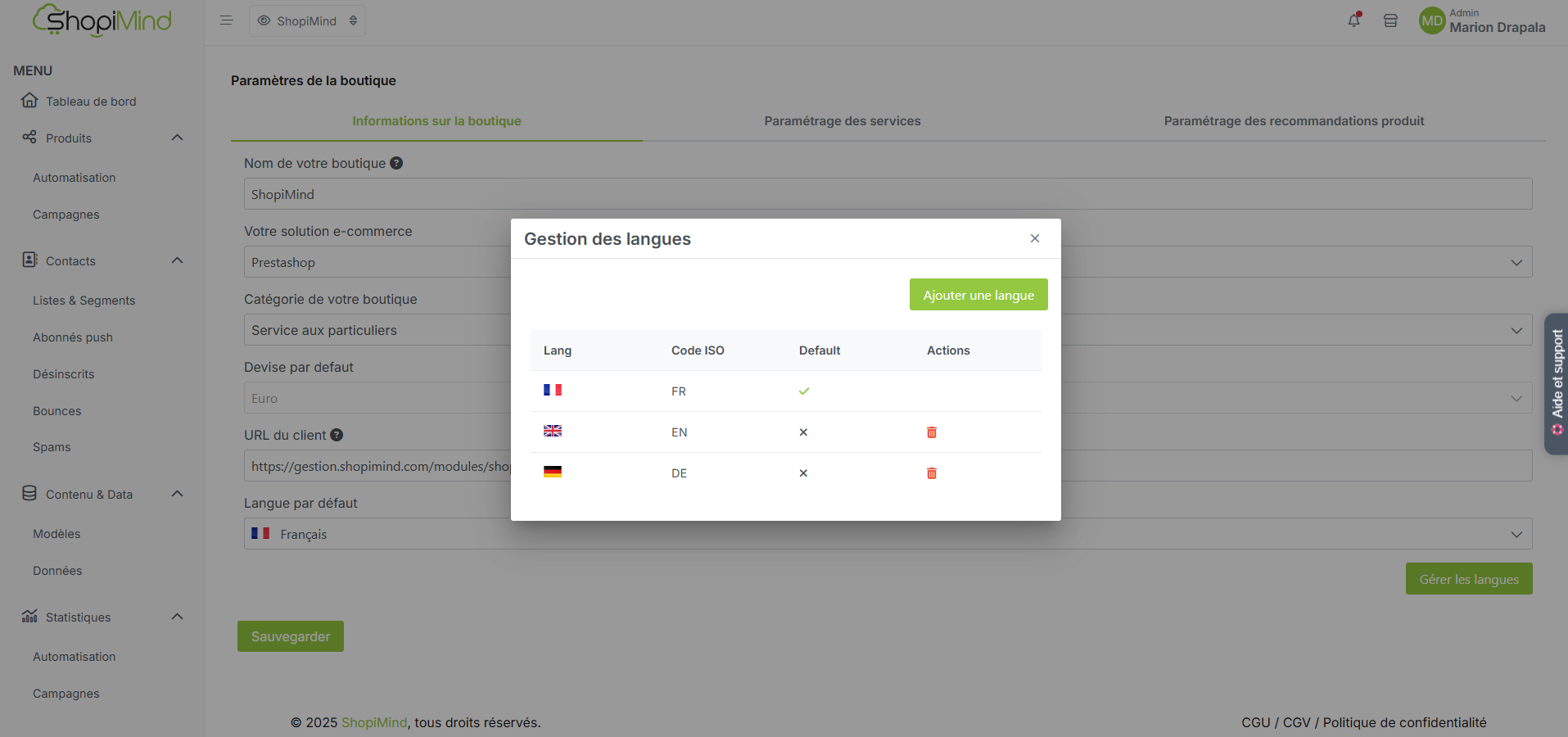Click the Tableau de bord home icon

coord(29,100)
